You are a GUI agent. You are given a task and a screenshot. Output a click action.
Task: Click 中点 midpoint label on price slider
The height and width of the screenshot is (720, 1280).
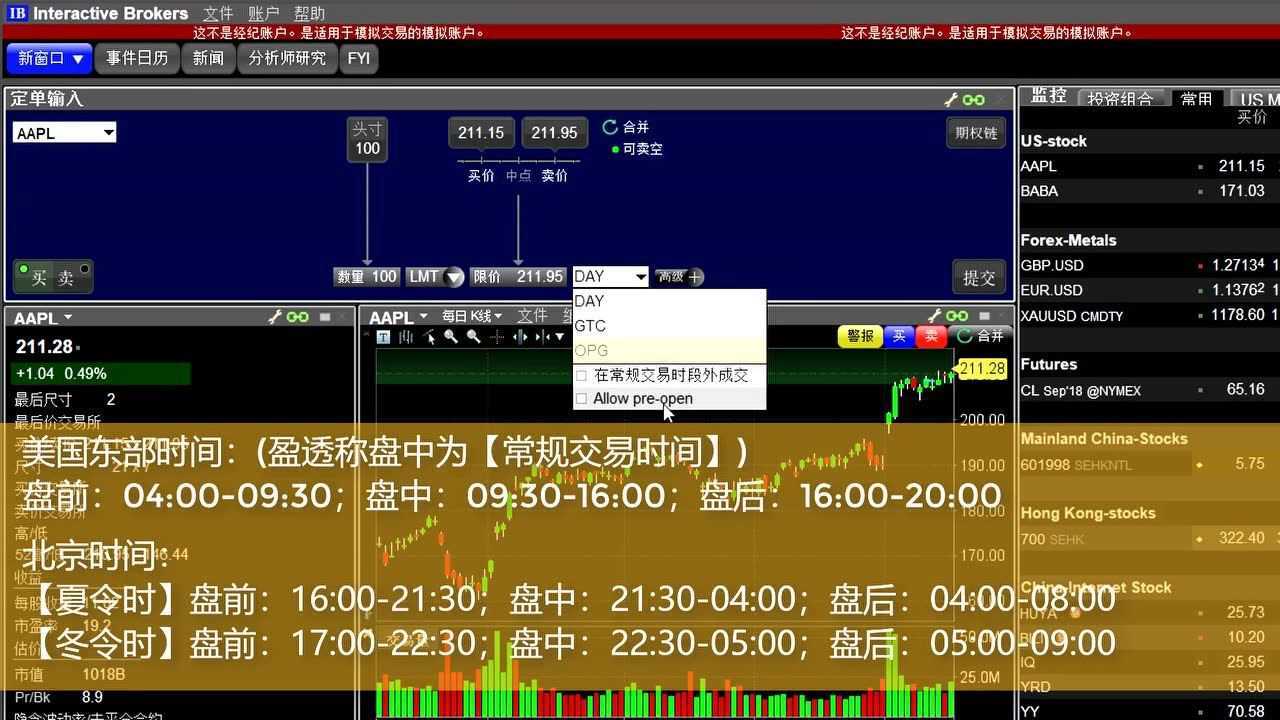[x=518, y=176]
